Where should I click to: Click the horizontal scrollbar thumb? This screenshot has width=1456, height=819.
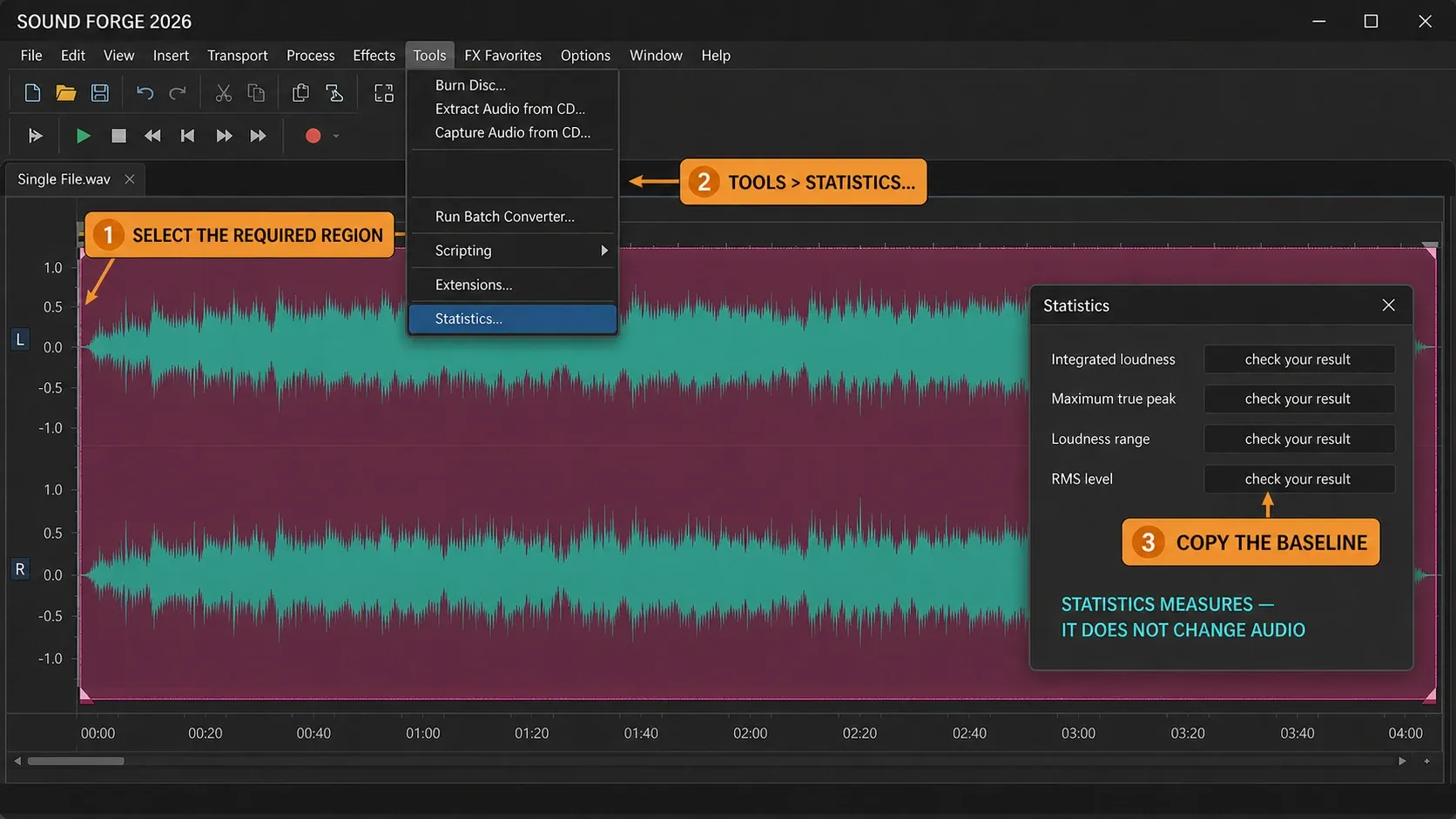(76, 761)
